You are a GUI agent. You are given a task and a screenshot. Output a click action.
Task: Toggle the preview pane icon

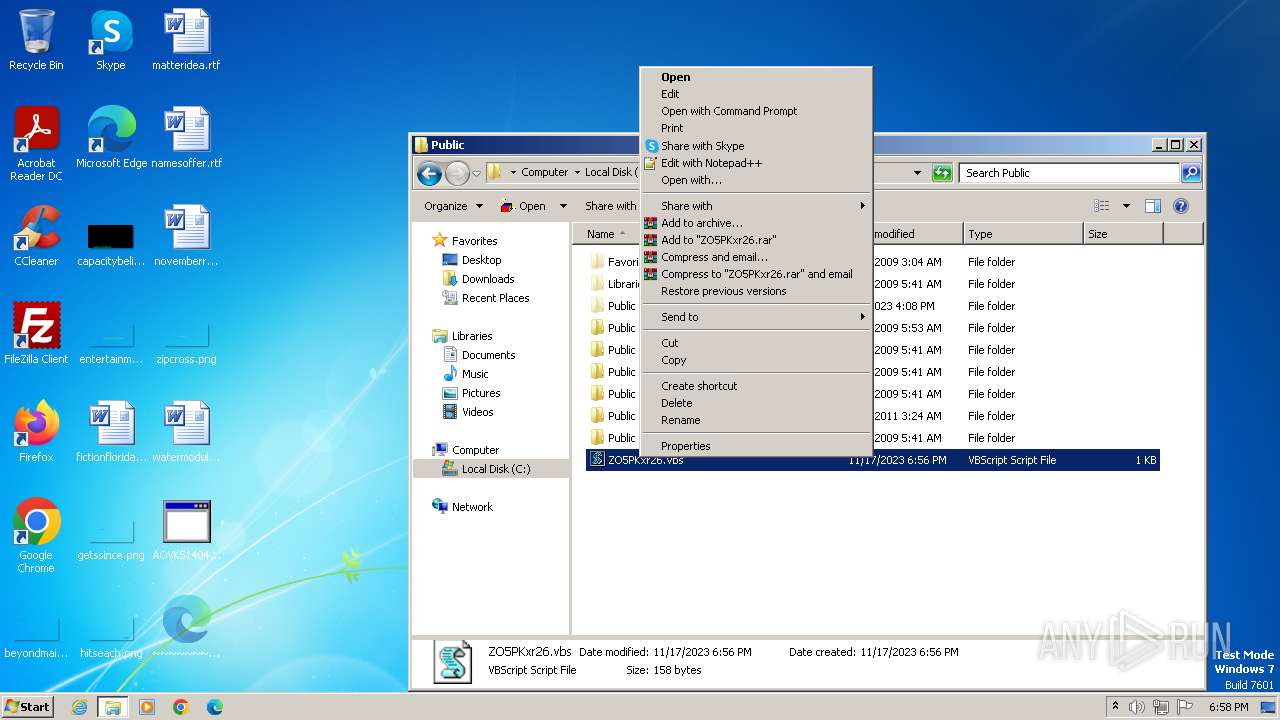click(x=1152, y=206)
